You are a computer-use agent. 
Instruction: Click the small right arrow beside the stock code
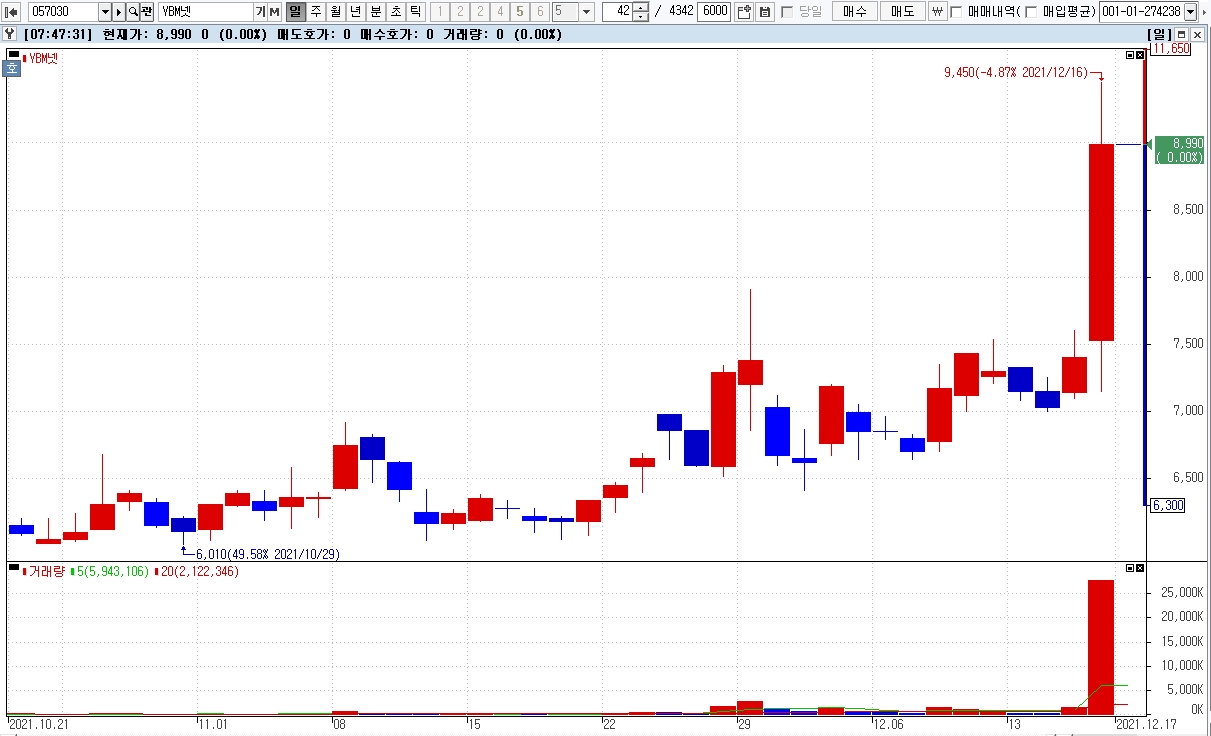120,12
